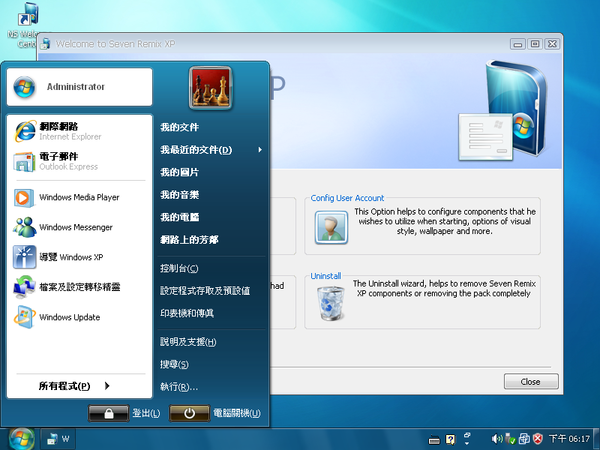Image resolution: width=600 pixels, height=450 pixels.
Task: Click the Uninstall link heading
Action: [326, 276]
